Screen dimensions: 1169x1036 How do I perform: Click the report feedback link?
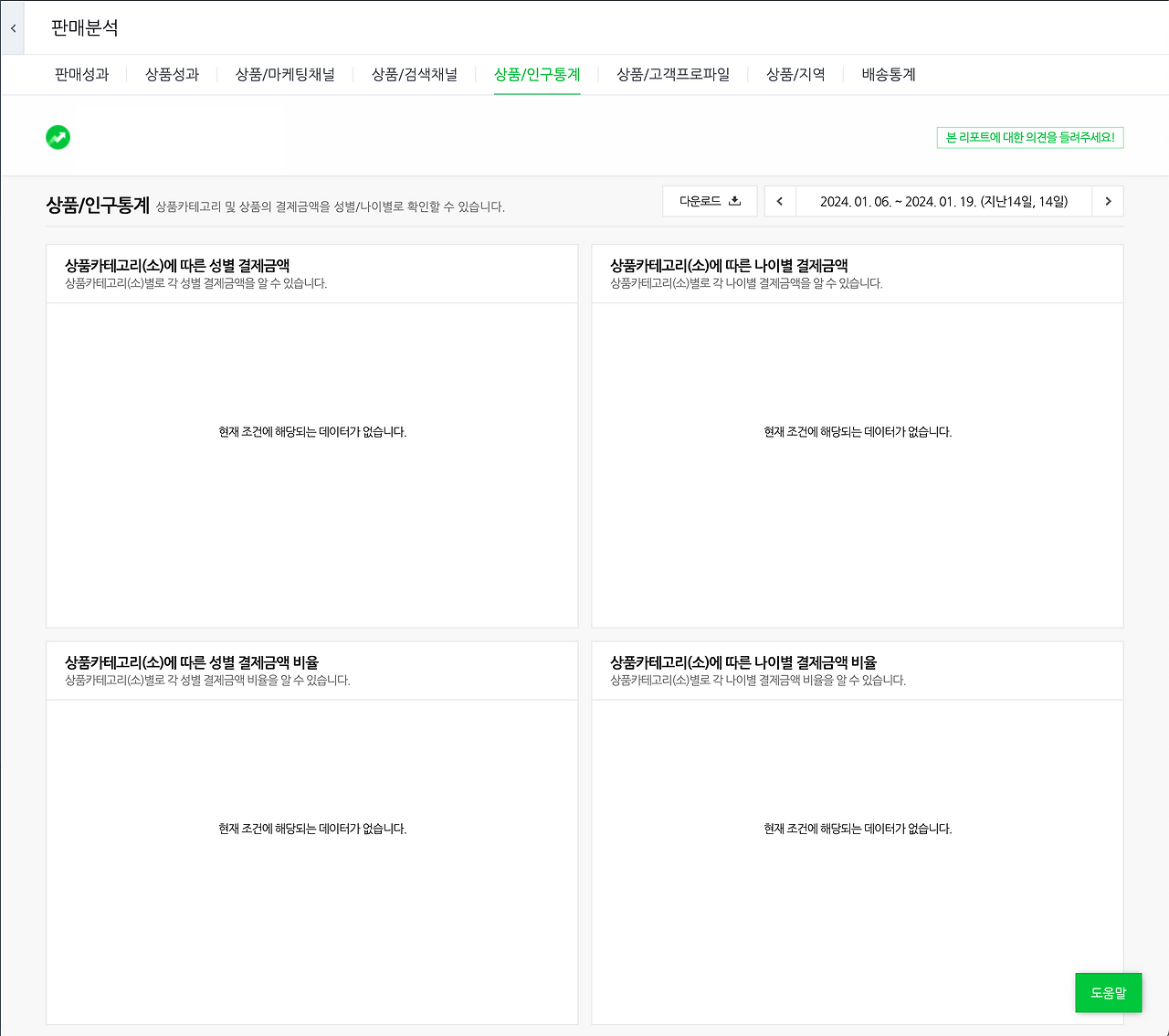[1030, 137]
